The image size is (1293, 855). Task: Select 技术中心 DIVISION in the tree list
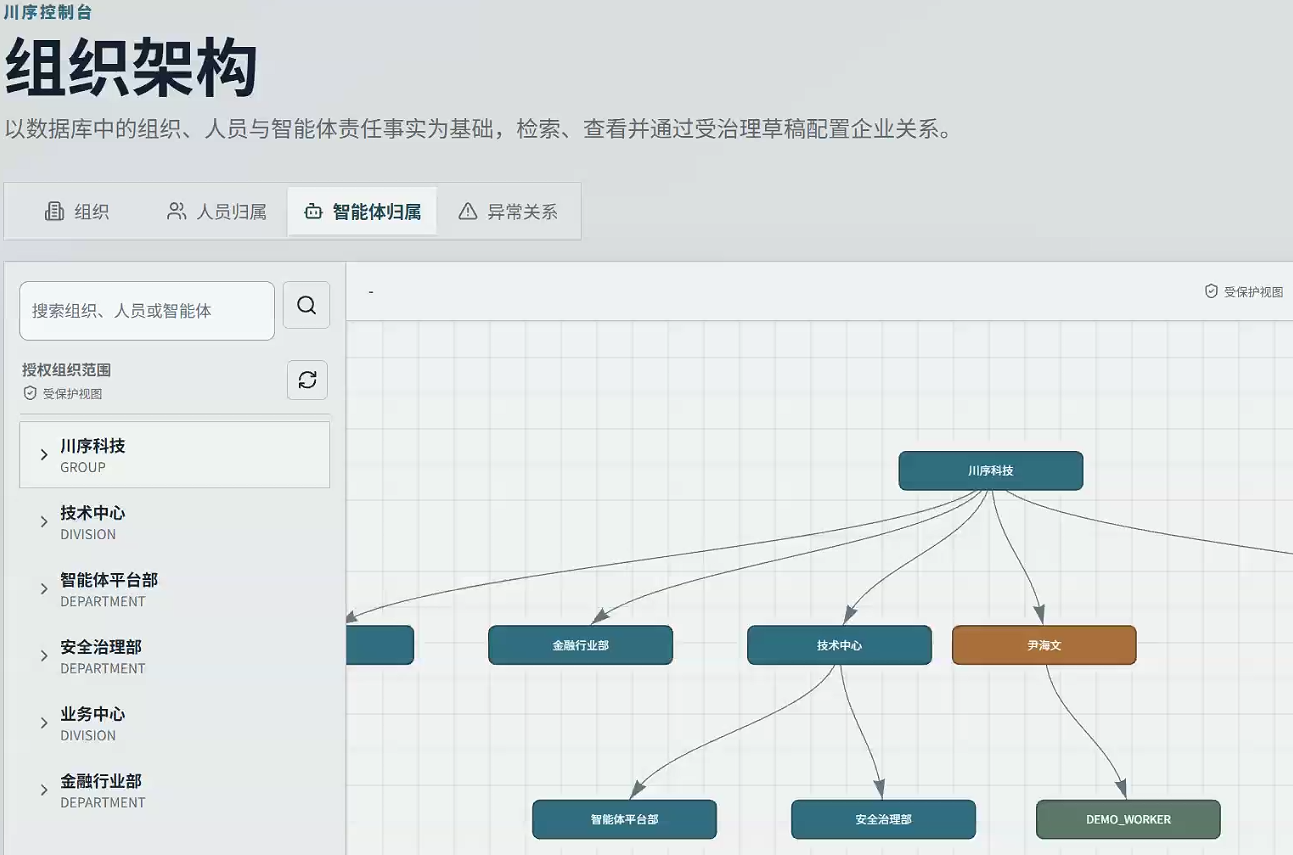174,522
